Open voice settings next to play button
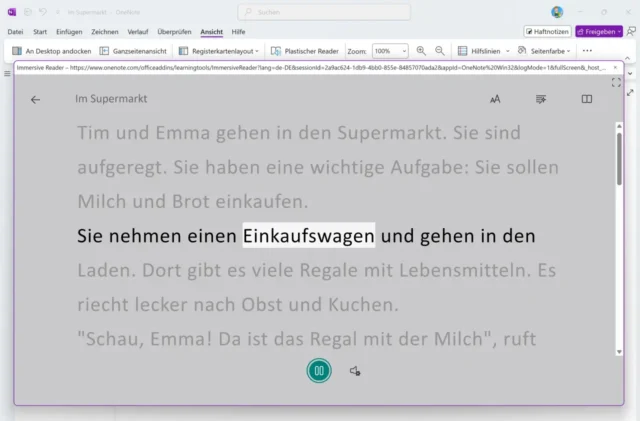 [x=355, y=371]
